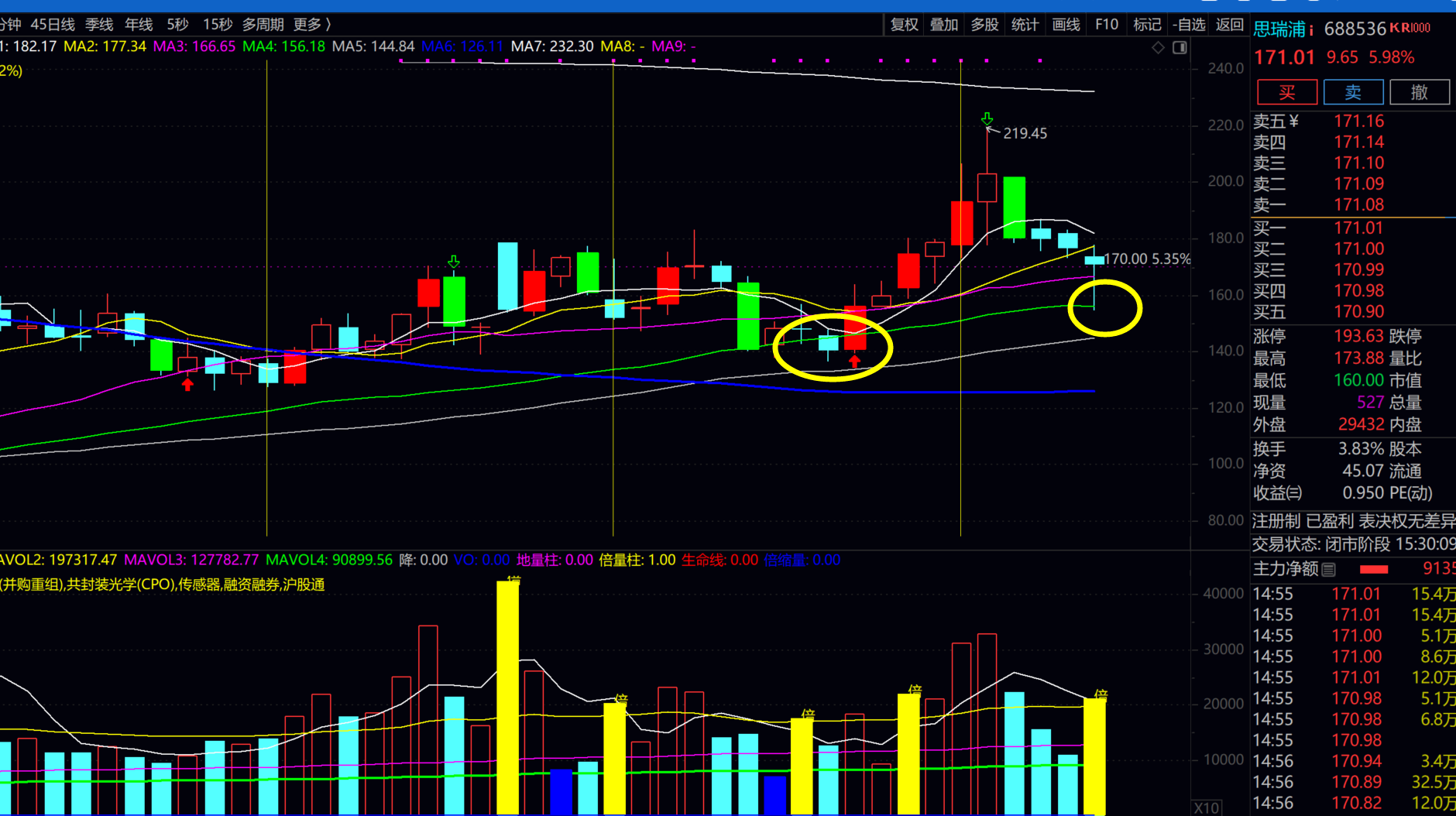Toggle the side panel layout icon
This screenshot has height=816, width=1456.
[x=1180, y=48]
